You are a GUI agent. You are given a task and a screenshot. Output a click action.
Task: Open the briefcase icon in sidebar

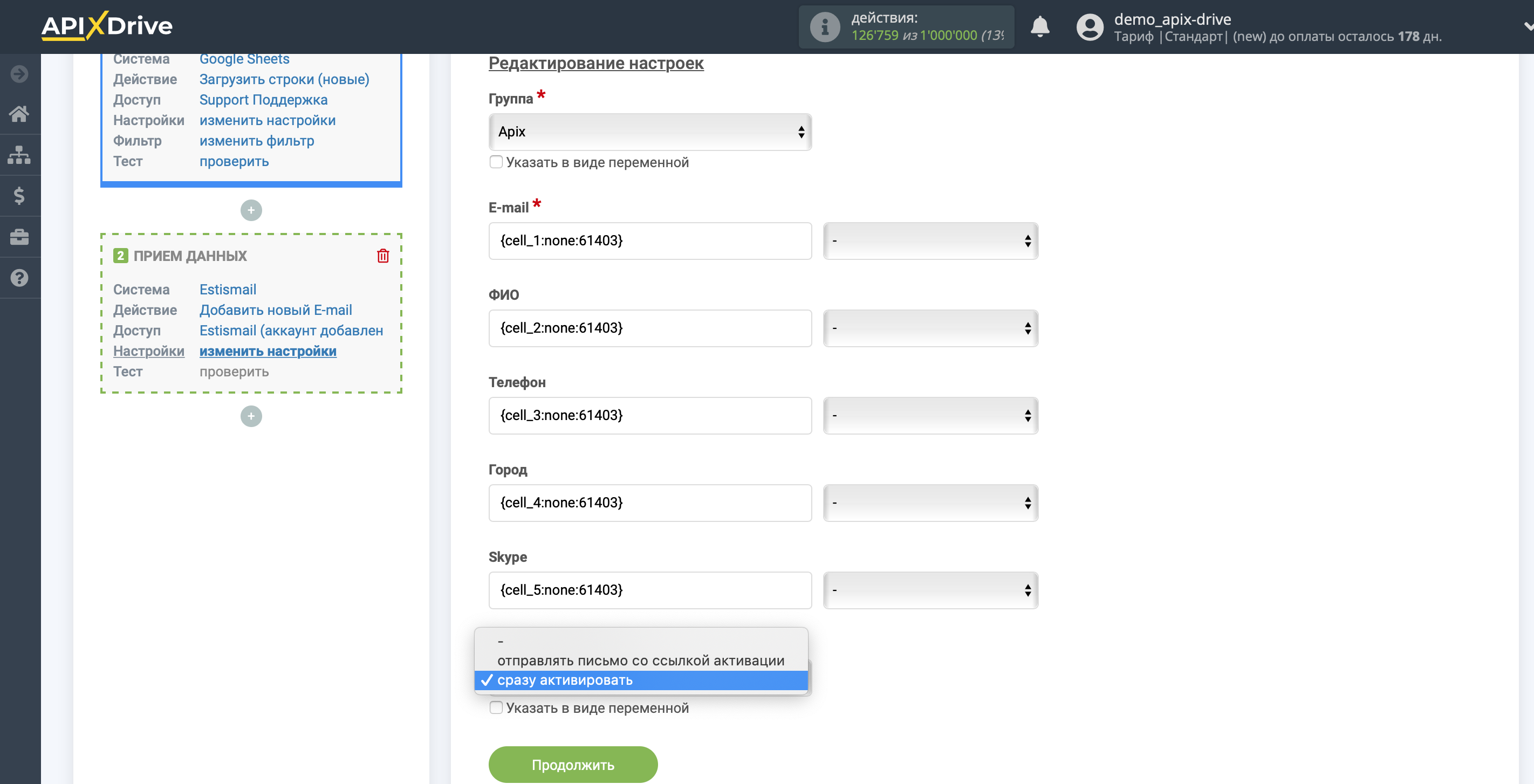pyautogui.click(x=19, y=237)
